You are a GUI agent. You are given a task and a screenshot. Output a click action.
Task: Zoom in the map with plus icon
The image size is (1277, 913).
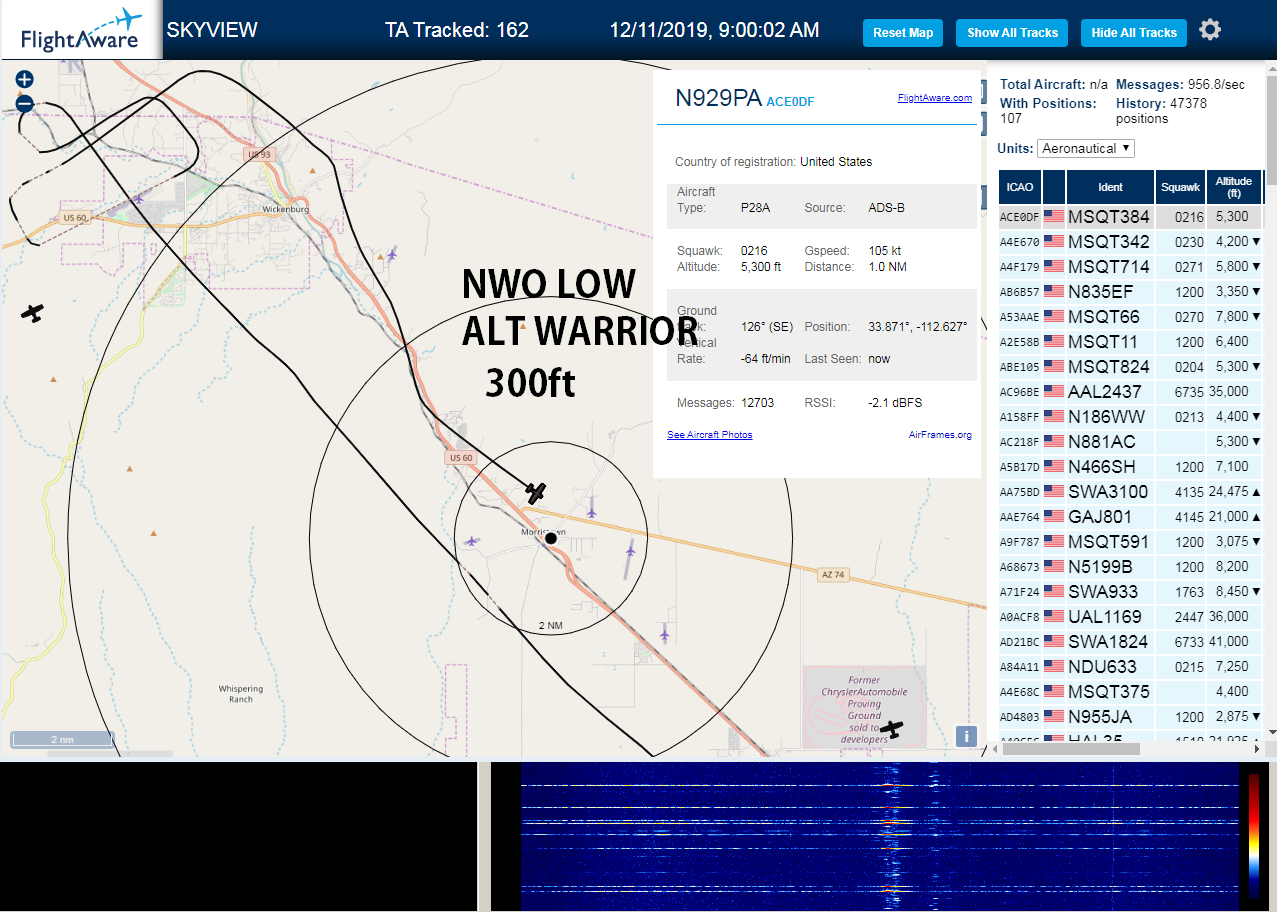click(25, 79)
